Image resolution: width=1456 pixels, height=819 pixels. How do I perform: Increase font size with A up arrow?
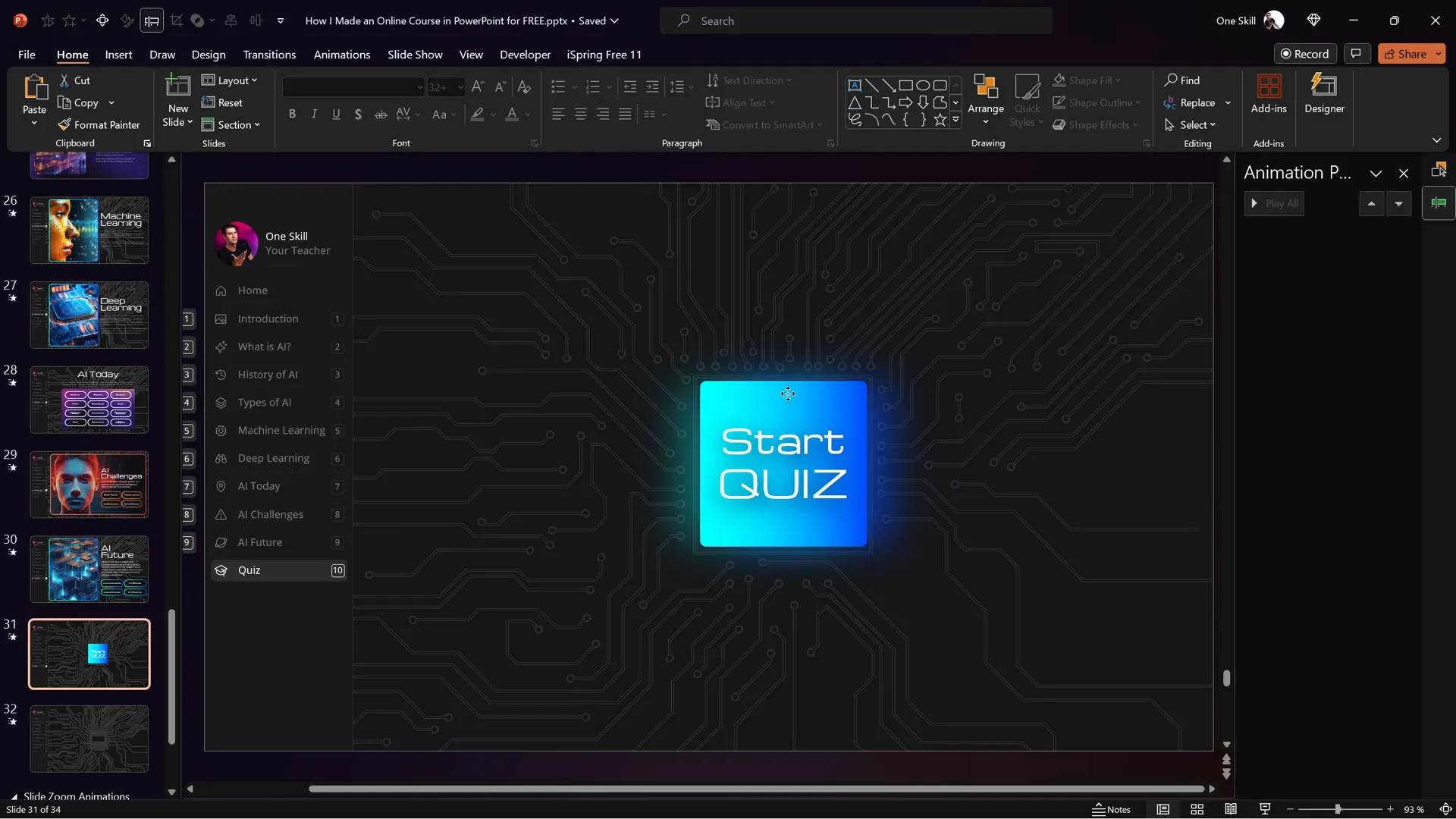pyautogui.click(x=478, y=87)
